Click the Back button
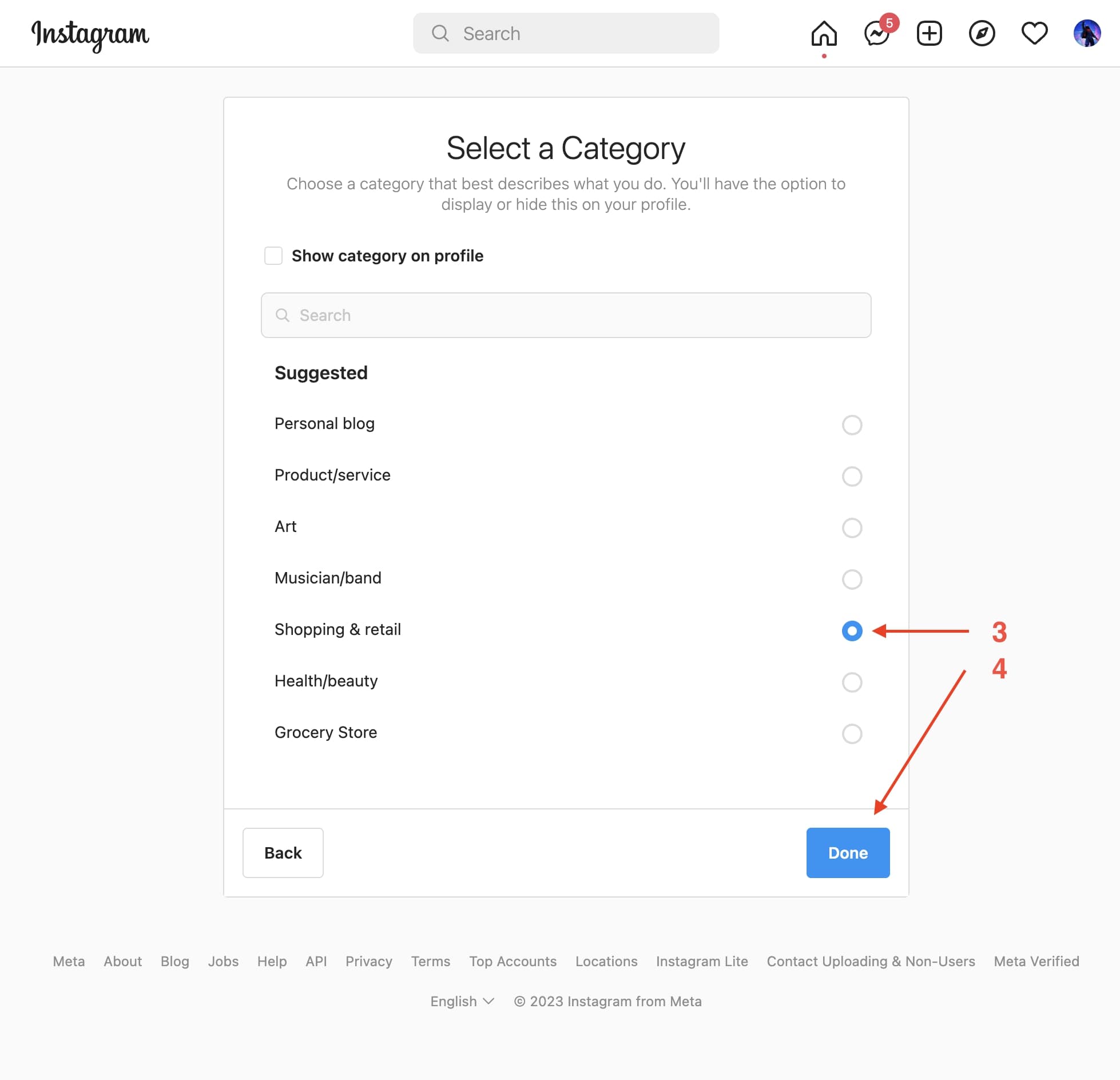The width and height of the screenshot is (1120, 1080). point(283,852)
